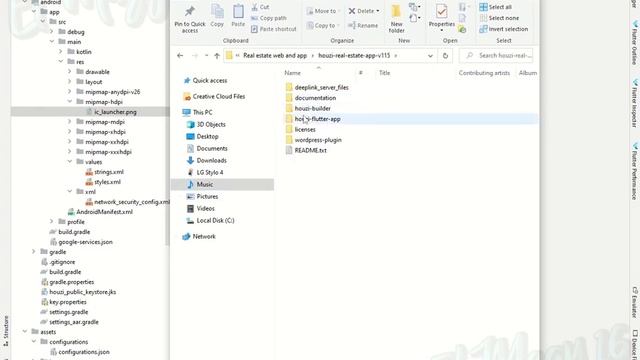640x360 pixels.
Task: Click 'Real estate web and app' breadcrumb
Action: click(x=275, y=56)
